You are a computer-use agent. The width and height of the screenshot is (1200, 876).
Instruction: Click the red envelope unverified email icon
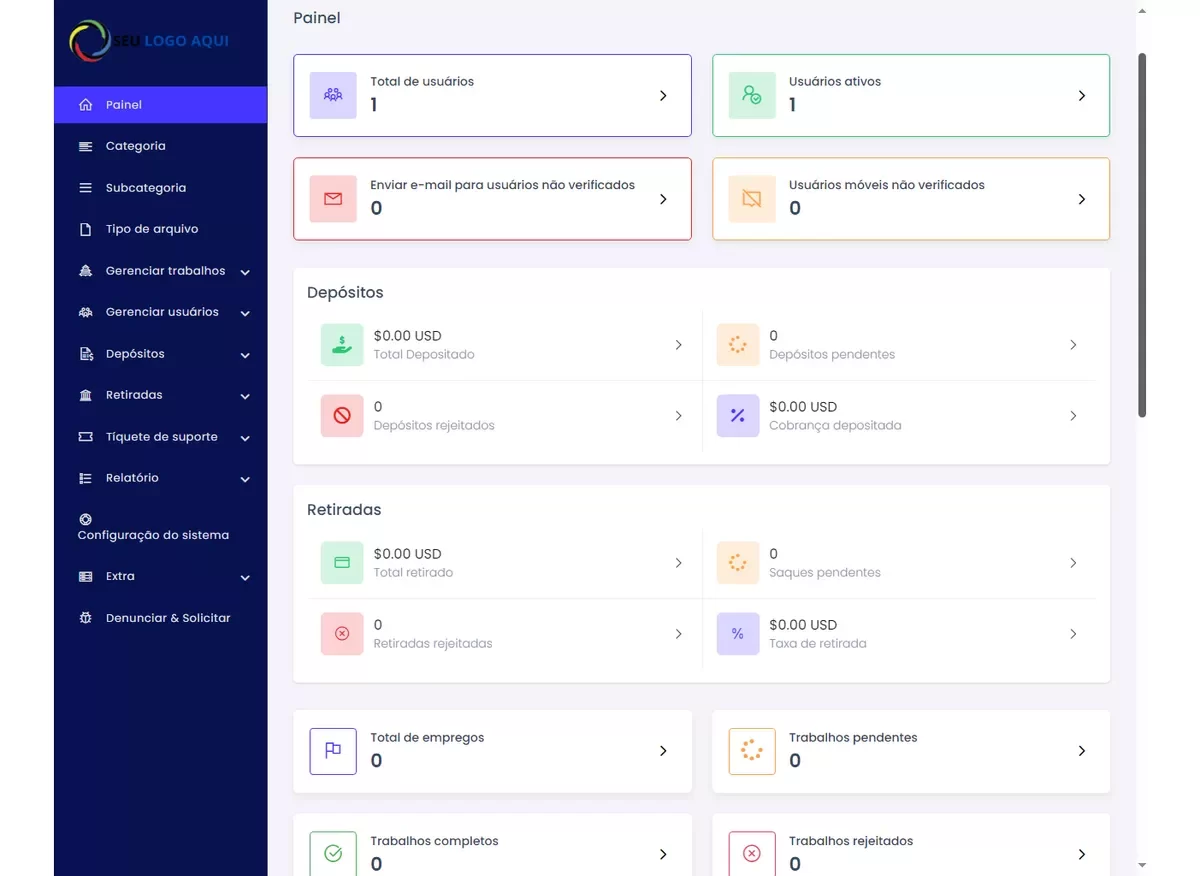click(x=333, y=199)
